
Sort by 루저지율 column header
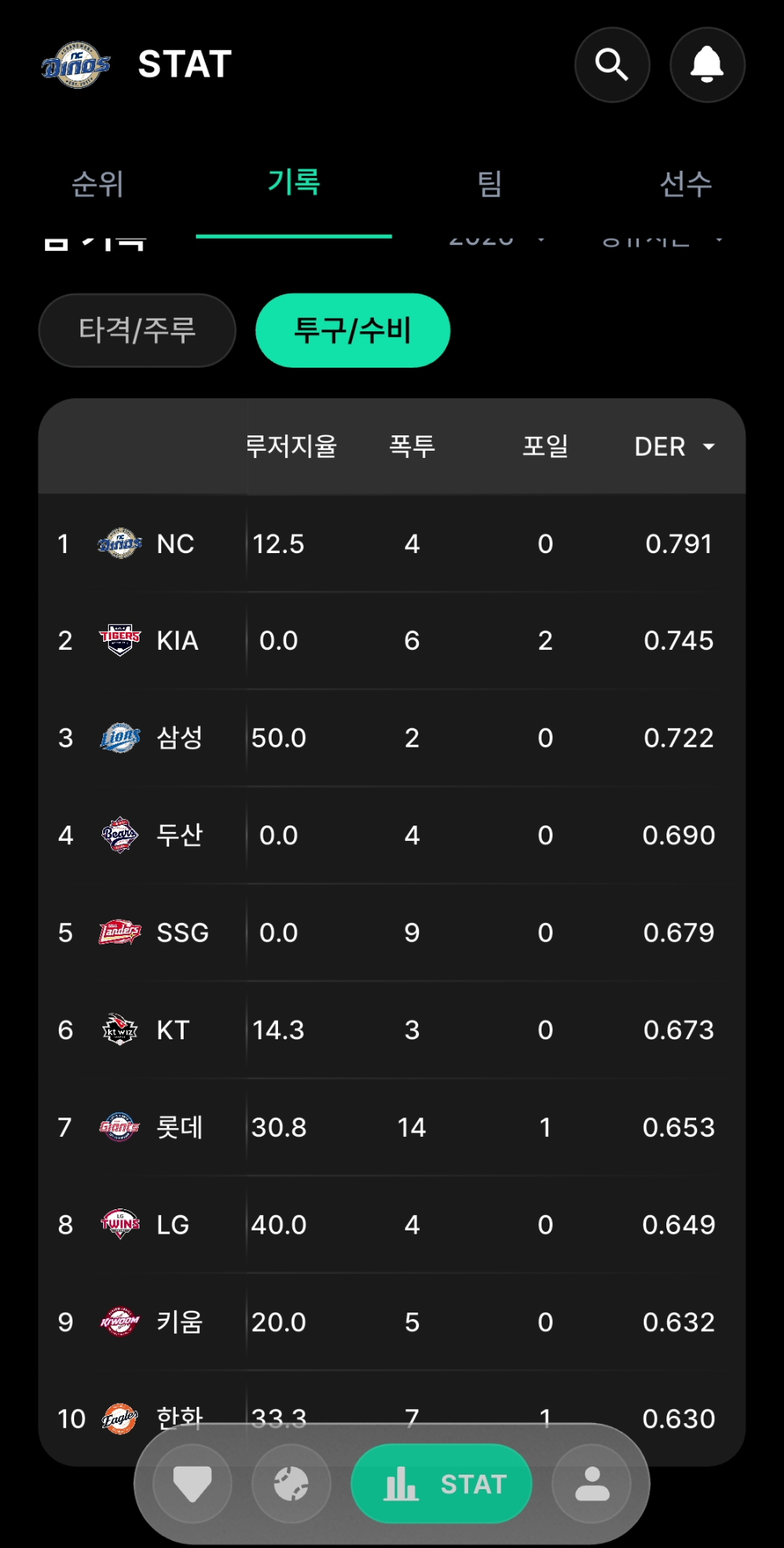tap(291, 446)
